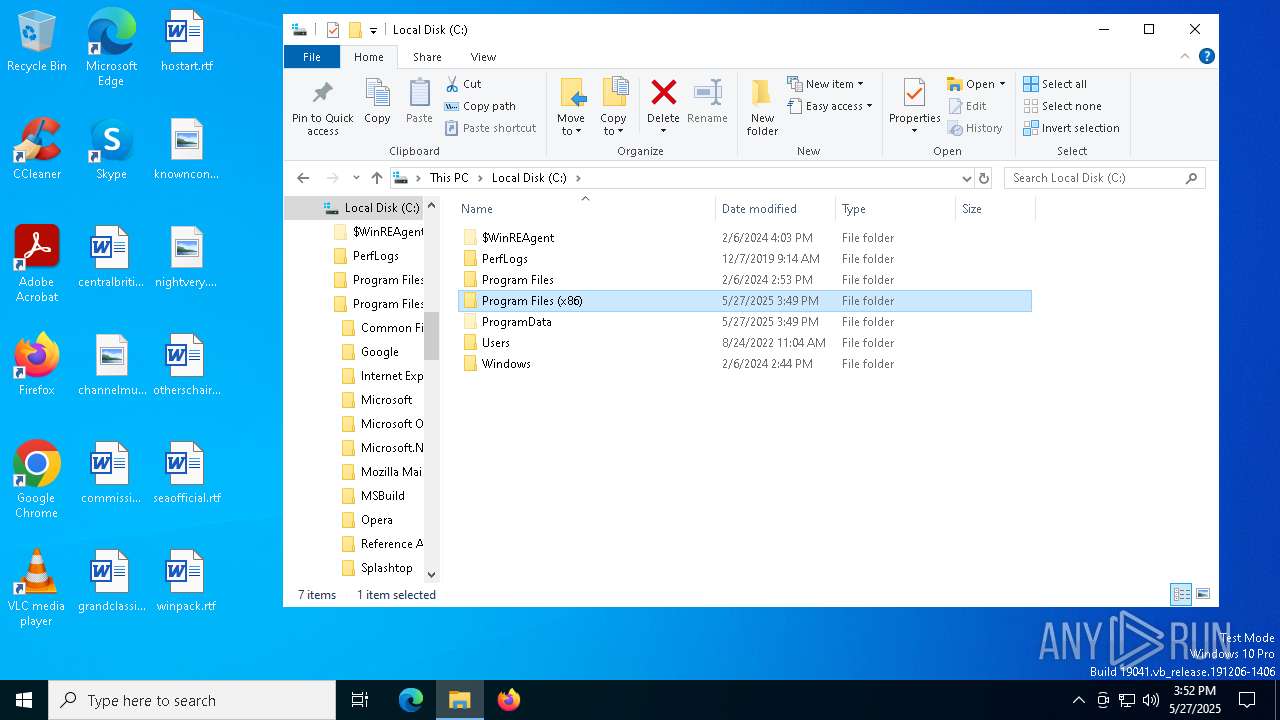Switch to the View tab

pyautogui.click(x=483, y=57)
